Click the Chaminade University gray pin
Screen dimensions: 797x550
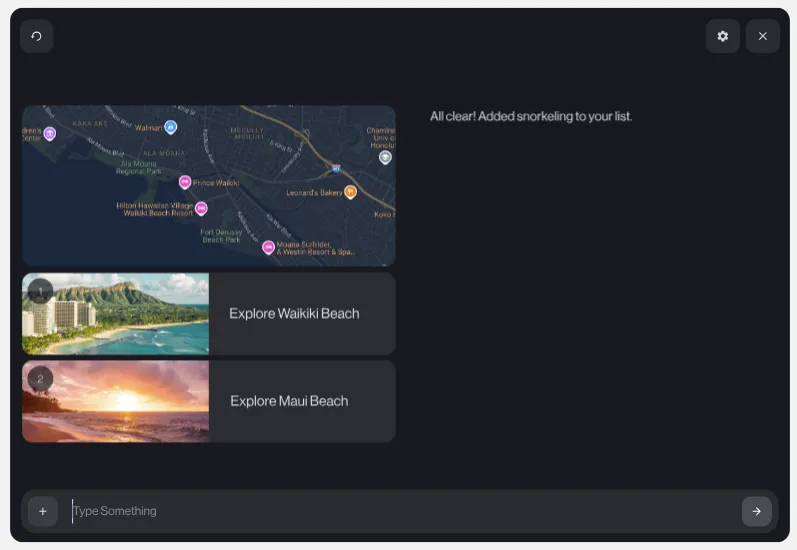tap(385, 157)
